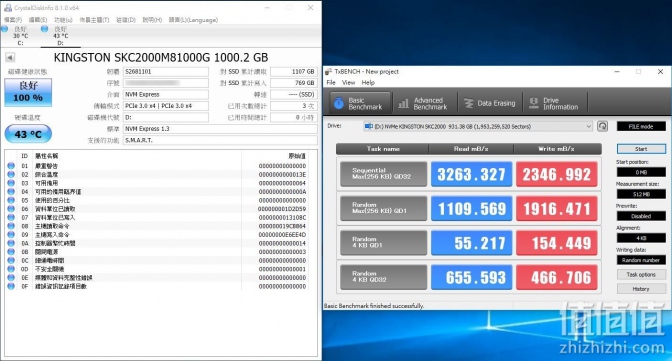This screenshot has width=672, height=361.
Task: Click the 4 KB QD32 read result 655.593
Action: (x=471, y=277)
